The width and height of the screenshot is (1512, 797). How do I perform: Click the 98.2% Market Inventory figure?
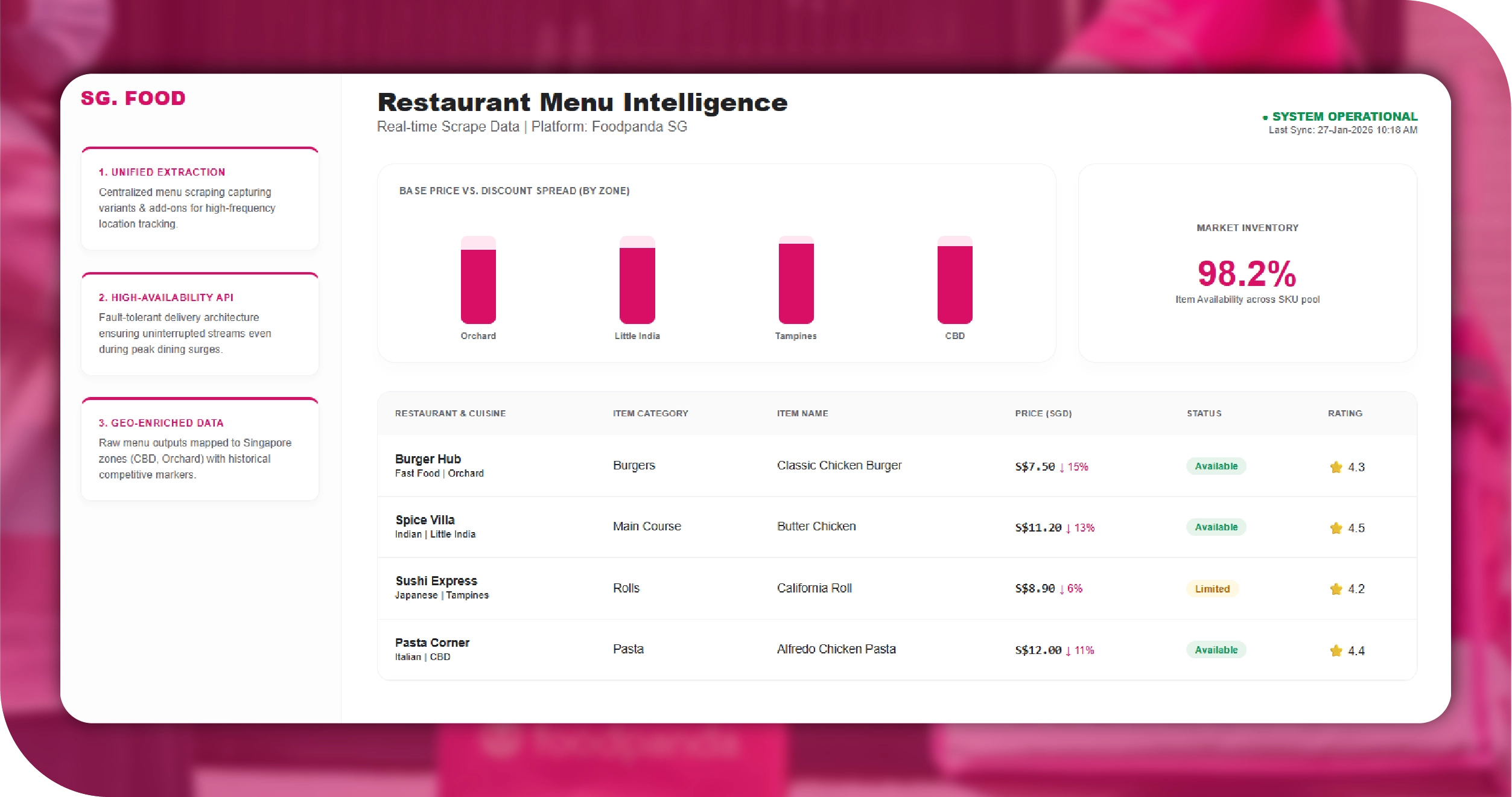[1247, 275]
